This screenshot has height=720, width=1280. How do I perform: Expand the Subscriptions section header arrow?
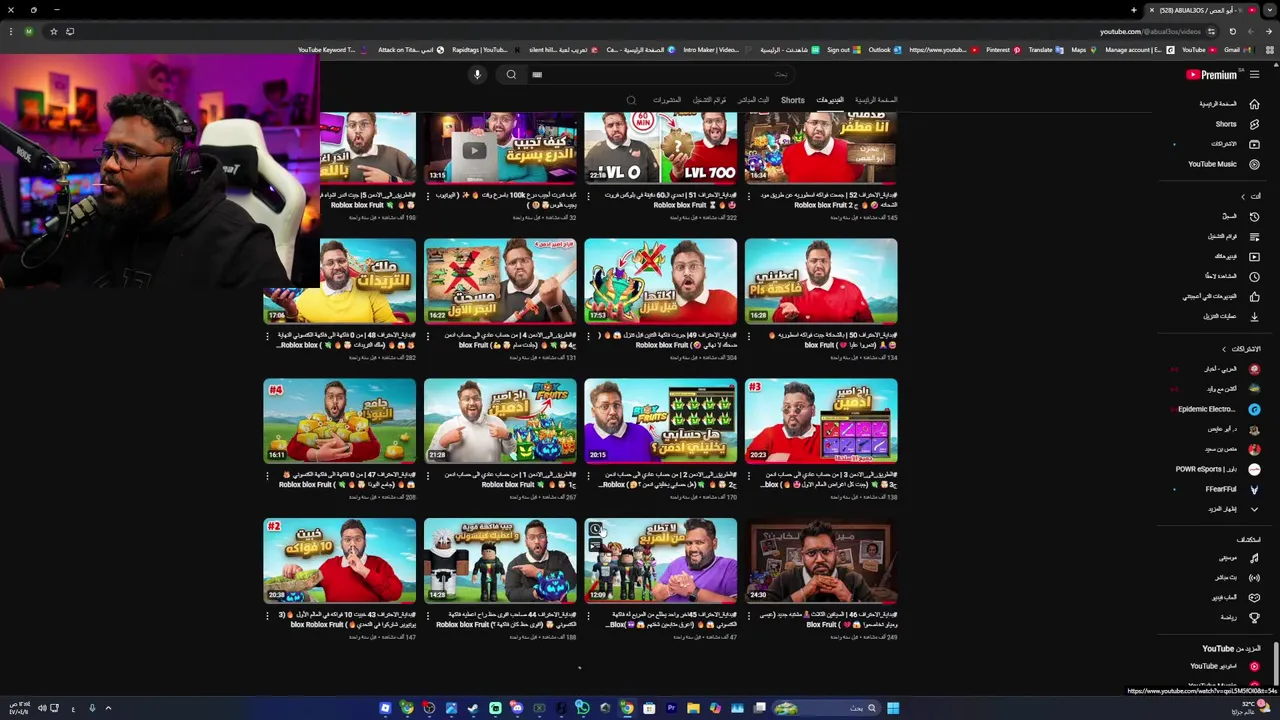pos(1224,349)
